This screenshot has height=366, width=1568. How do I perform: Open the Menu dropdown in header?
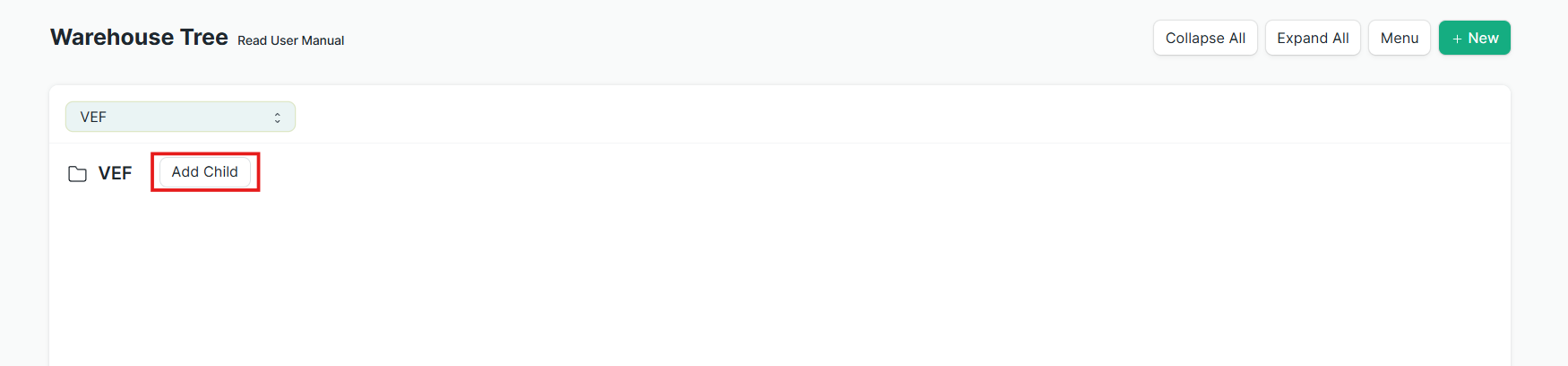tap(1400, 38)
